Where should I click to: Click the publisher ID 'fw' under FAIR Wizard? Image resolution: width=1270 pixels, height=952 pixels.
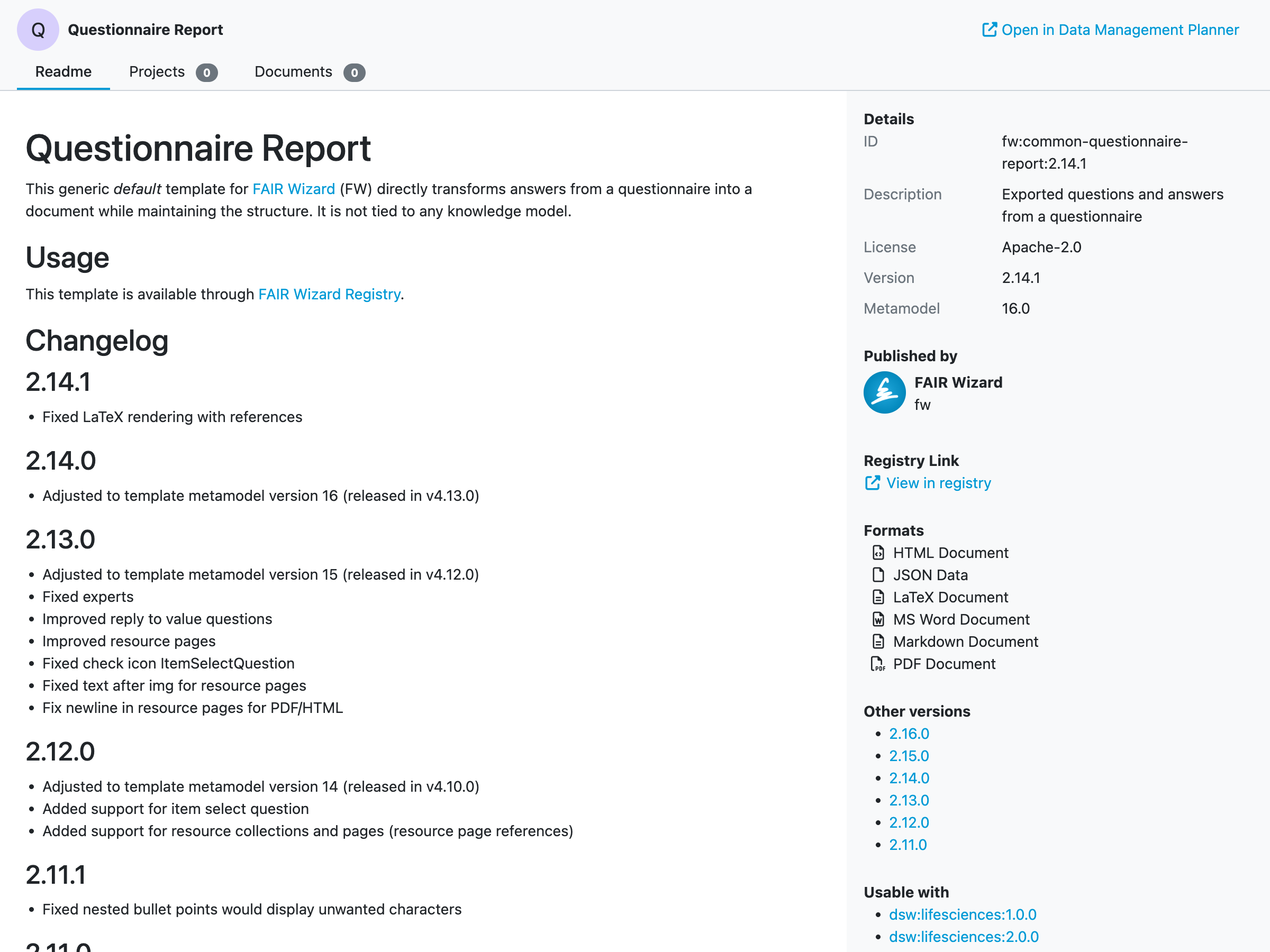(922, 405)
